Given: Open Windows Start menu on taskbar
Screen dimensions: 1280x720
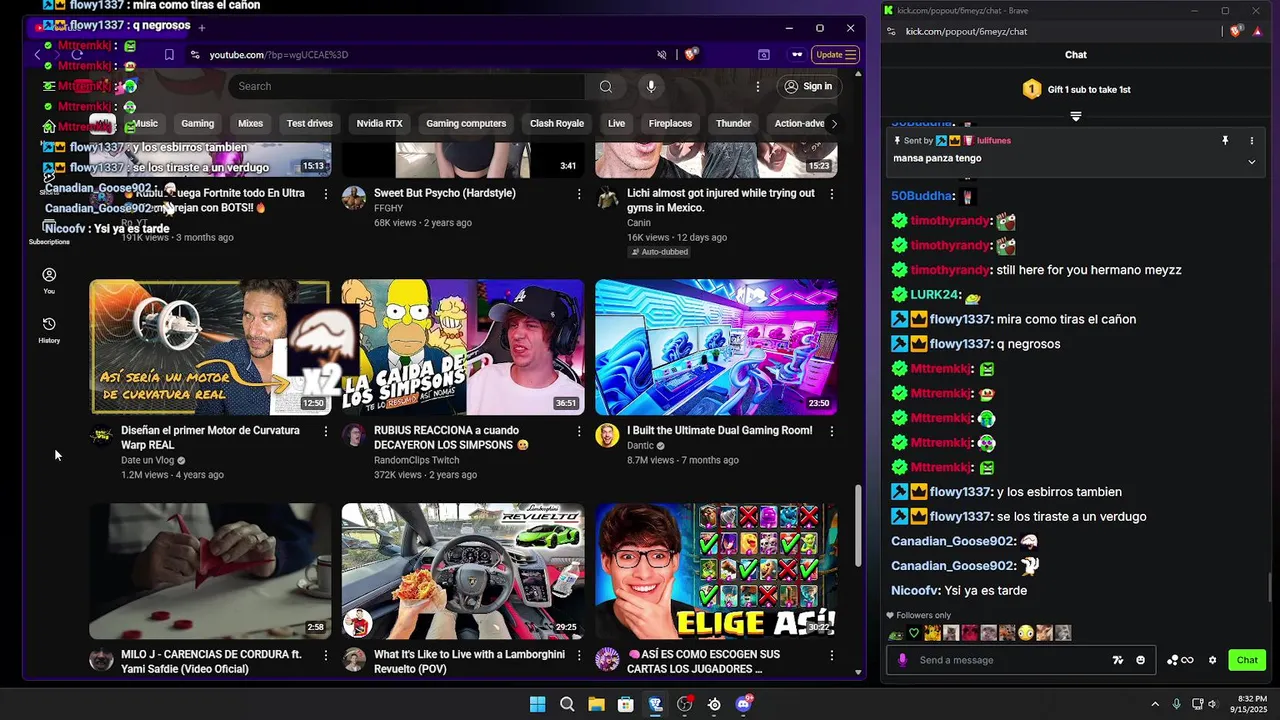Looking at the screenshot, I should click(x=538, y=704).
